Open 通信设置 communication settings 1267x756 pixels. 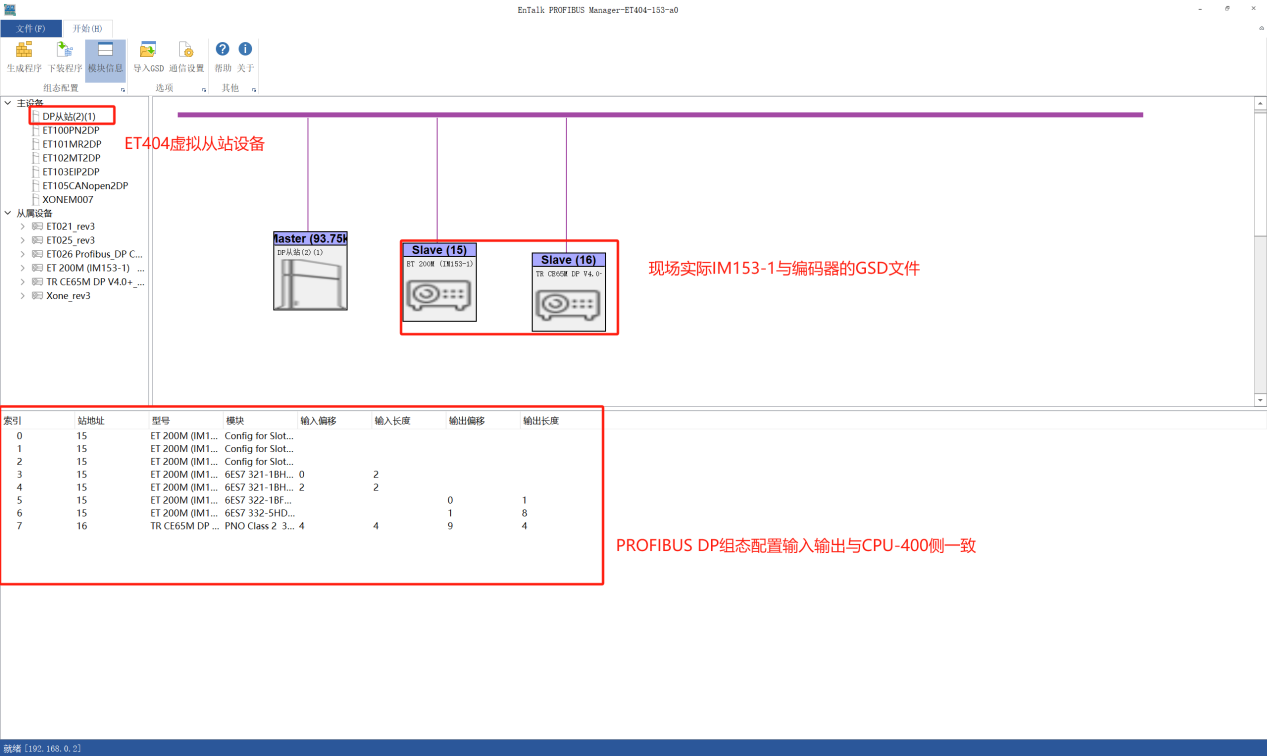click(x=186, y=56)
